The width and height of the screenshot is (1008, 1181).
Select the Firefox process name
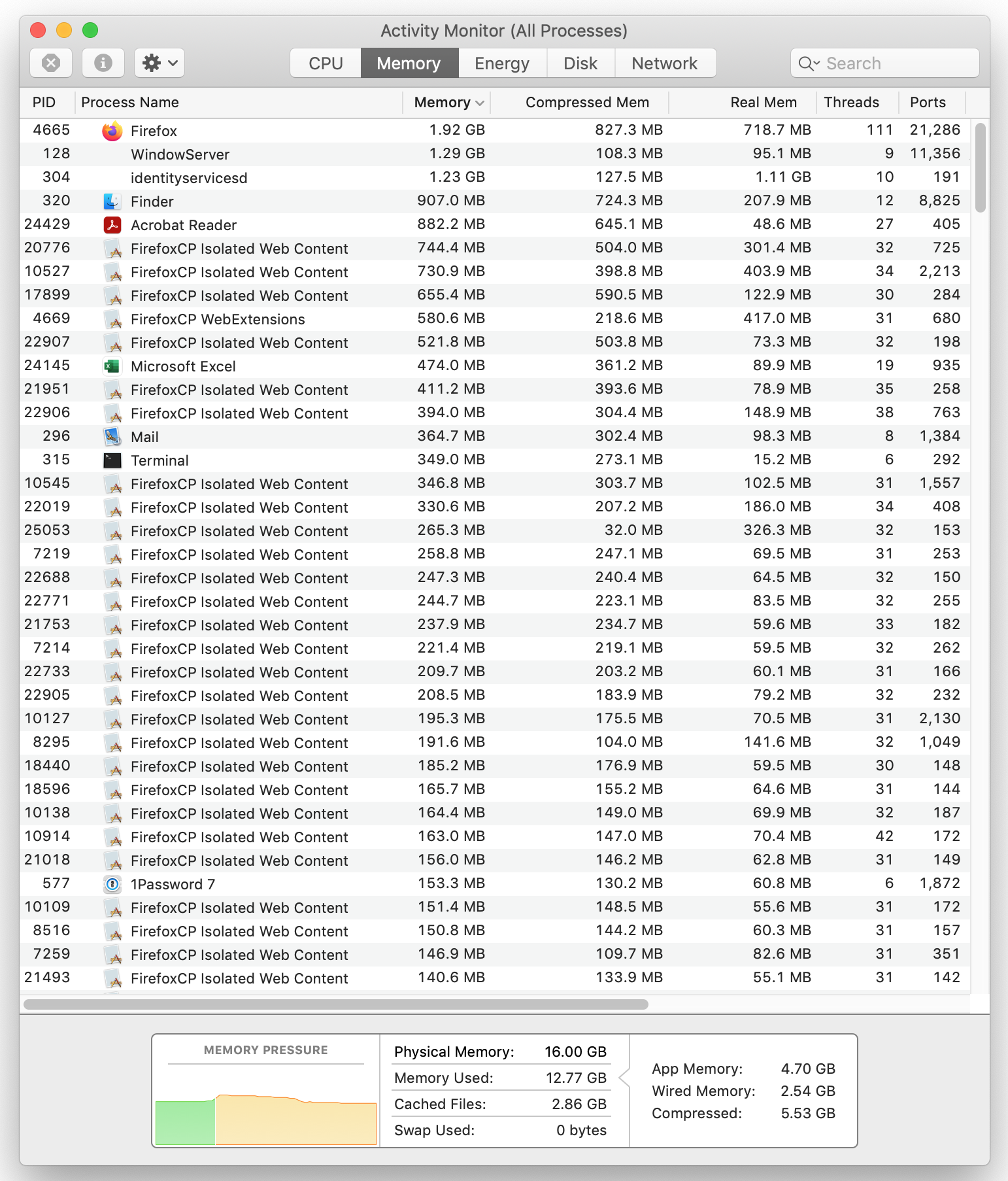(154, 131)
